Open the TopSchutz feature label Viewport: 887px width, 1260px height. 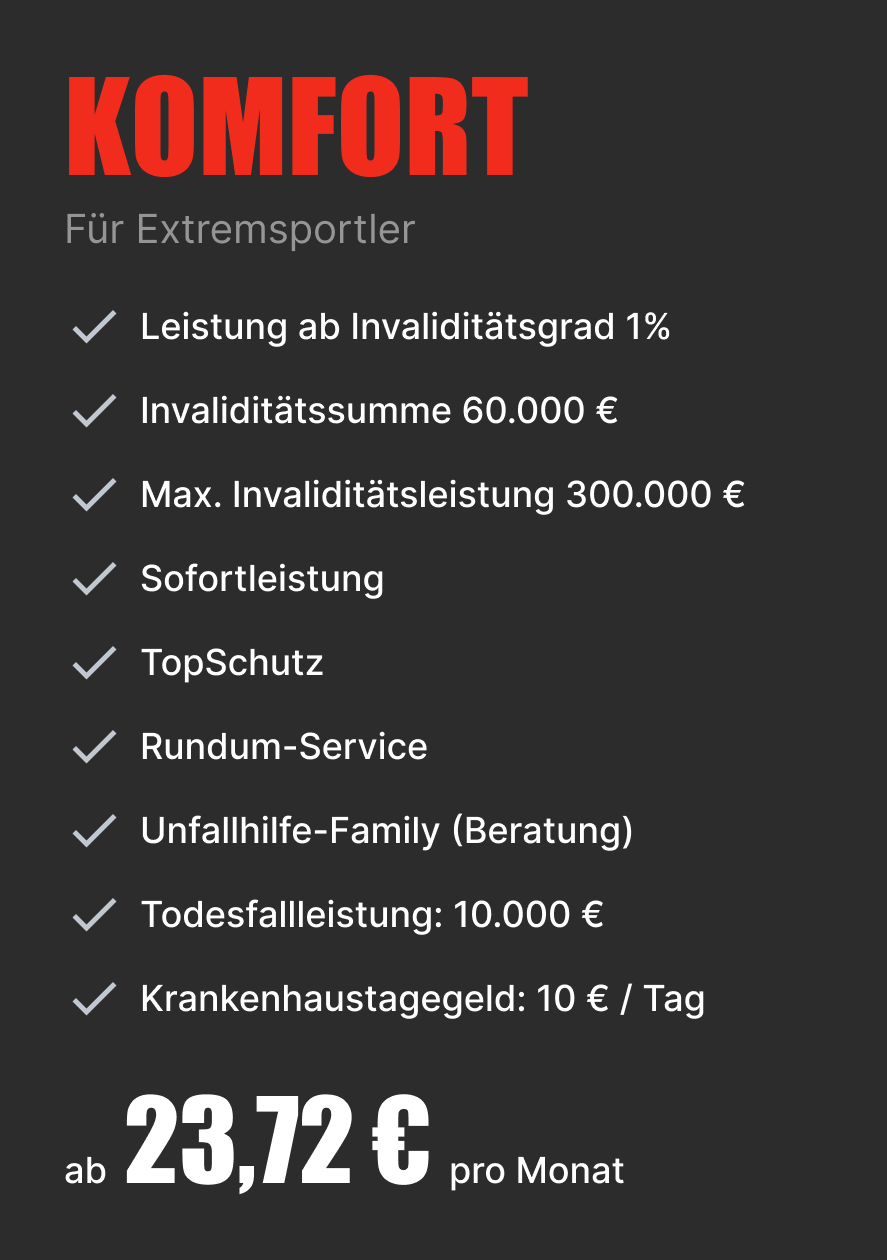click(232, 663)
